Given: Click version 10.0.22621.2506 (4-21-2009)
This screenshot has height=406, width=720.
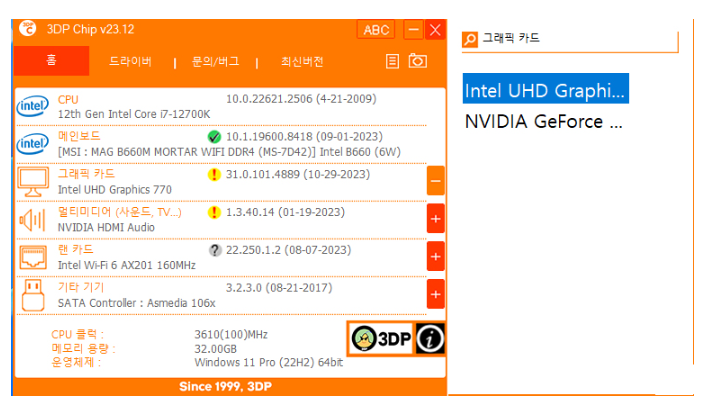Looking at the screenshot, I should tap(301, 99).
